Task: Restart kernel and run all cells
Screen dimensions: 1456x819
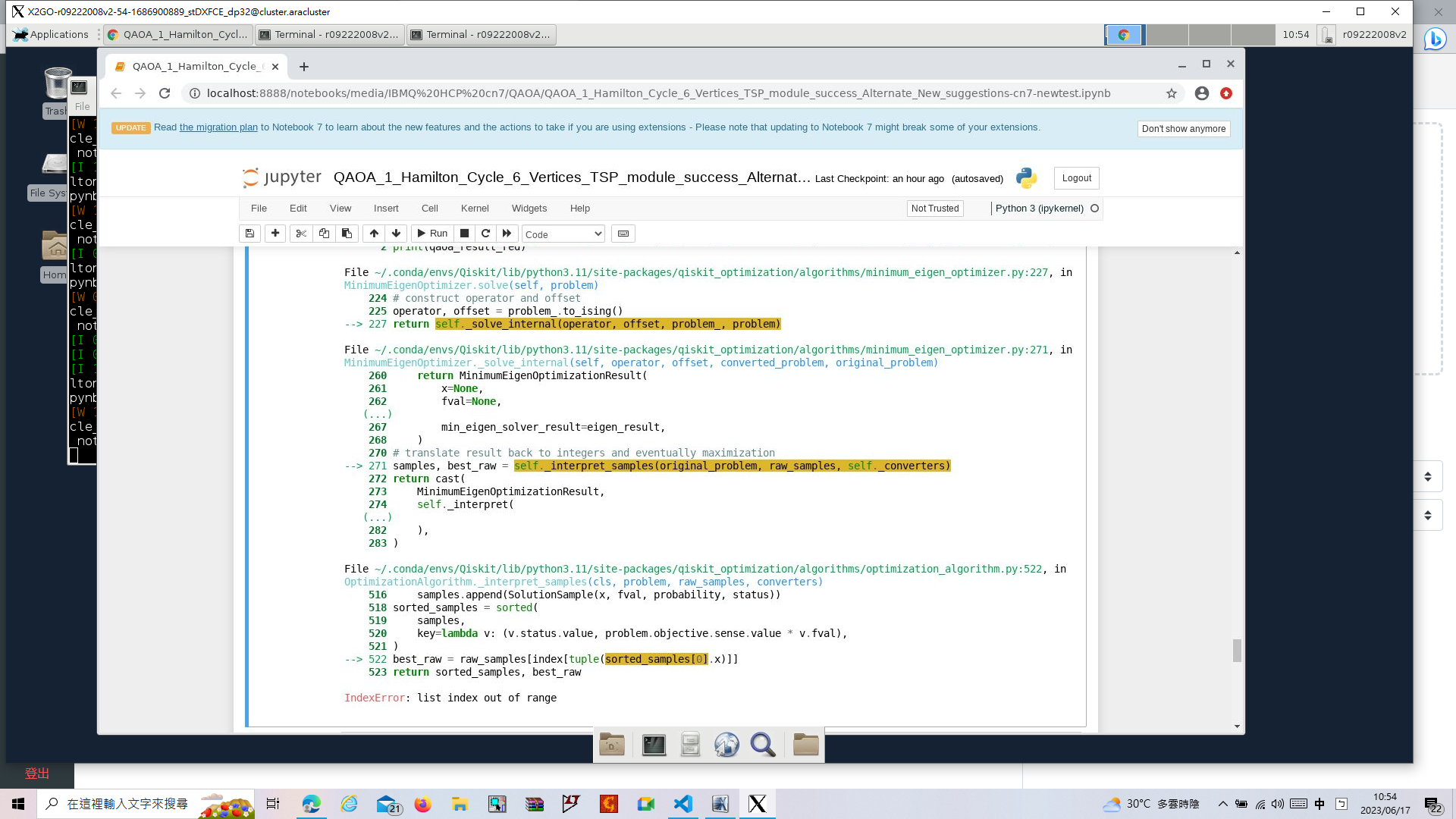Action: (507, 234)
